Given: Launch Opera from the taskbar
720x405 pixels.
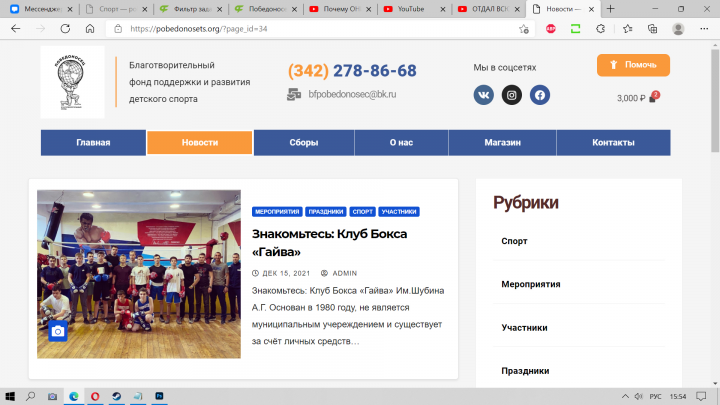Looking at the screenshot, I should coord(95,396).
